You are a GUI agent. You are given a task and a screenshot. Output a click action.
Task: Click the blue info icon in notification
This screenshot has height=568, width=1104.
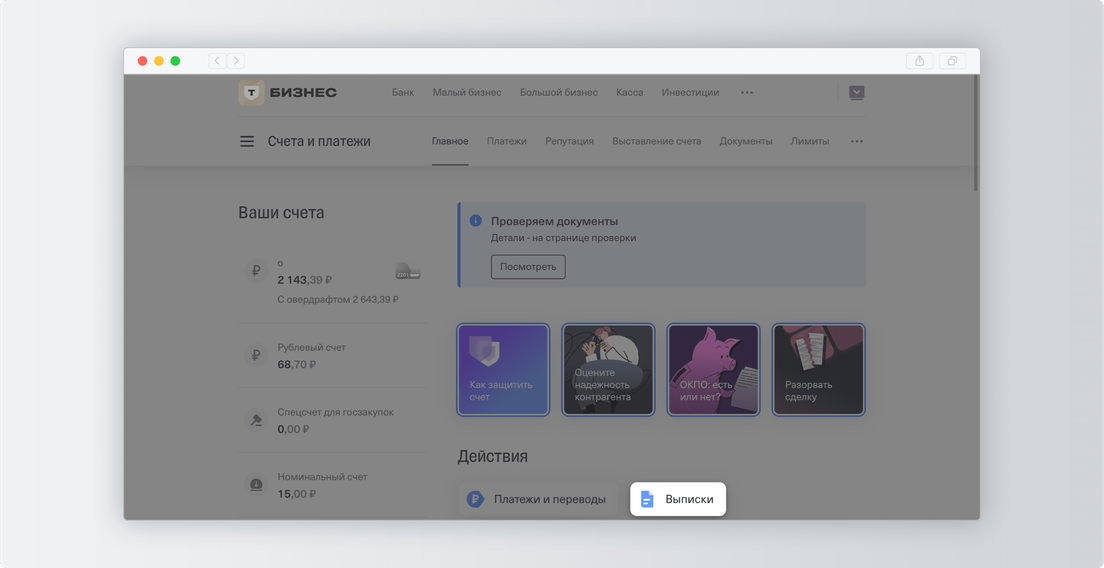475,221
